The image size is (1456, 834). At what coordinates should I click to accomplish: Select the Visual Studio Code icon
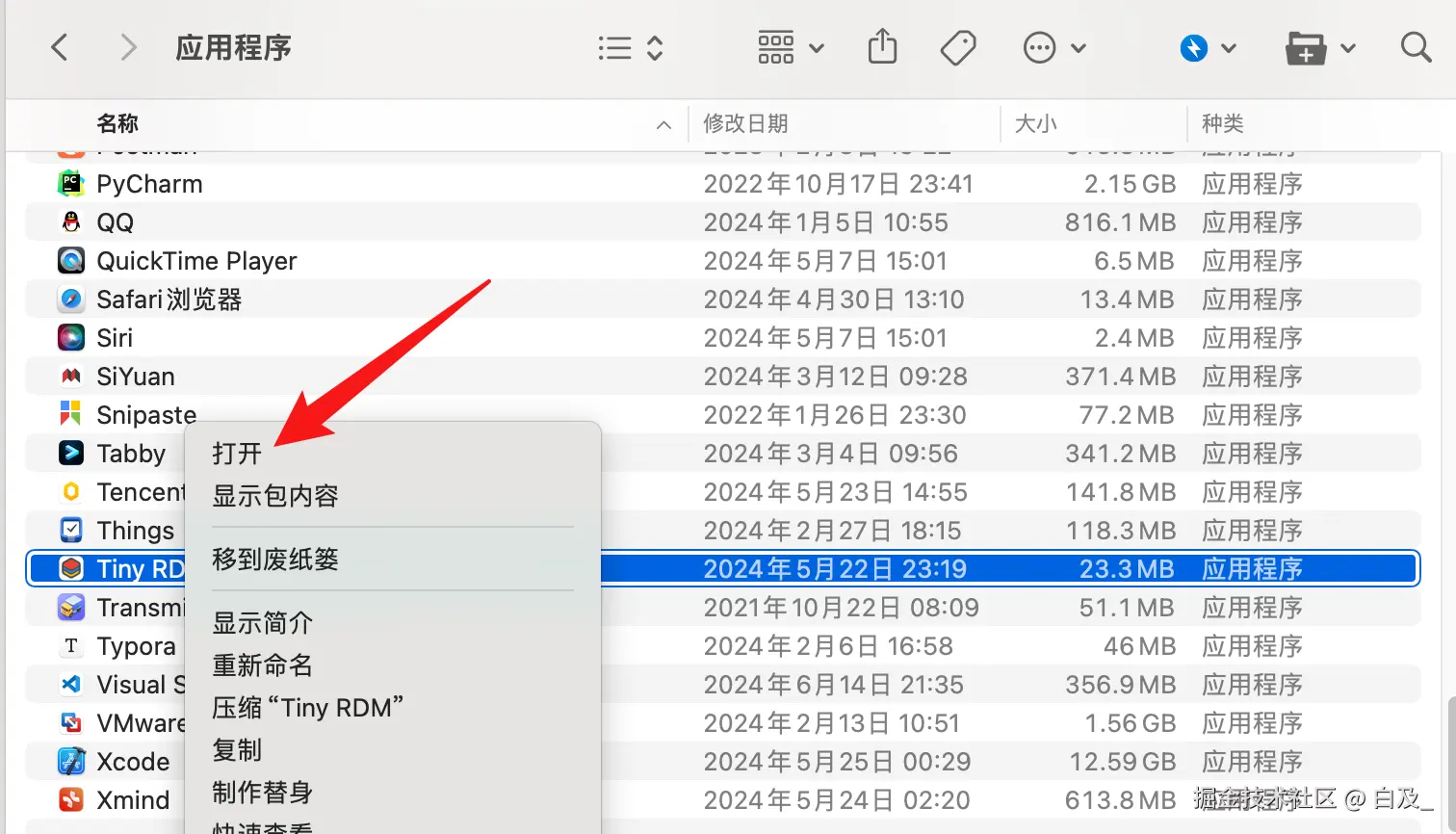pyautogui.click(x=71, y=684)
